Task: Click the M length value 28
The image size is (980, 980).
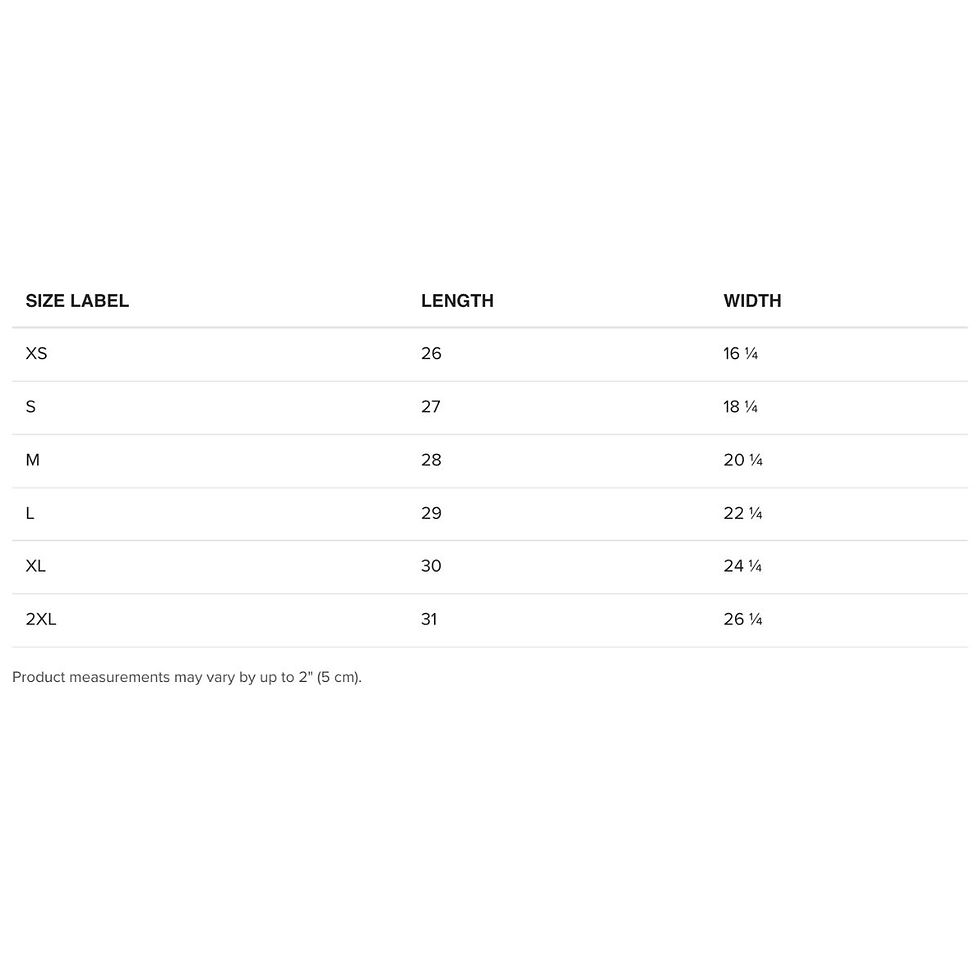Action: tap(431, 460)
